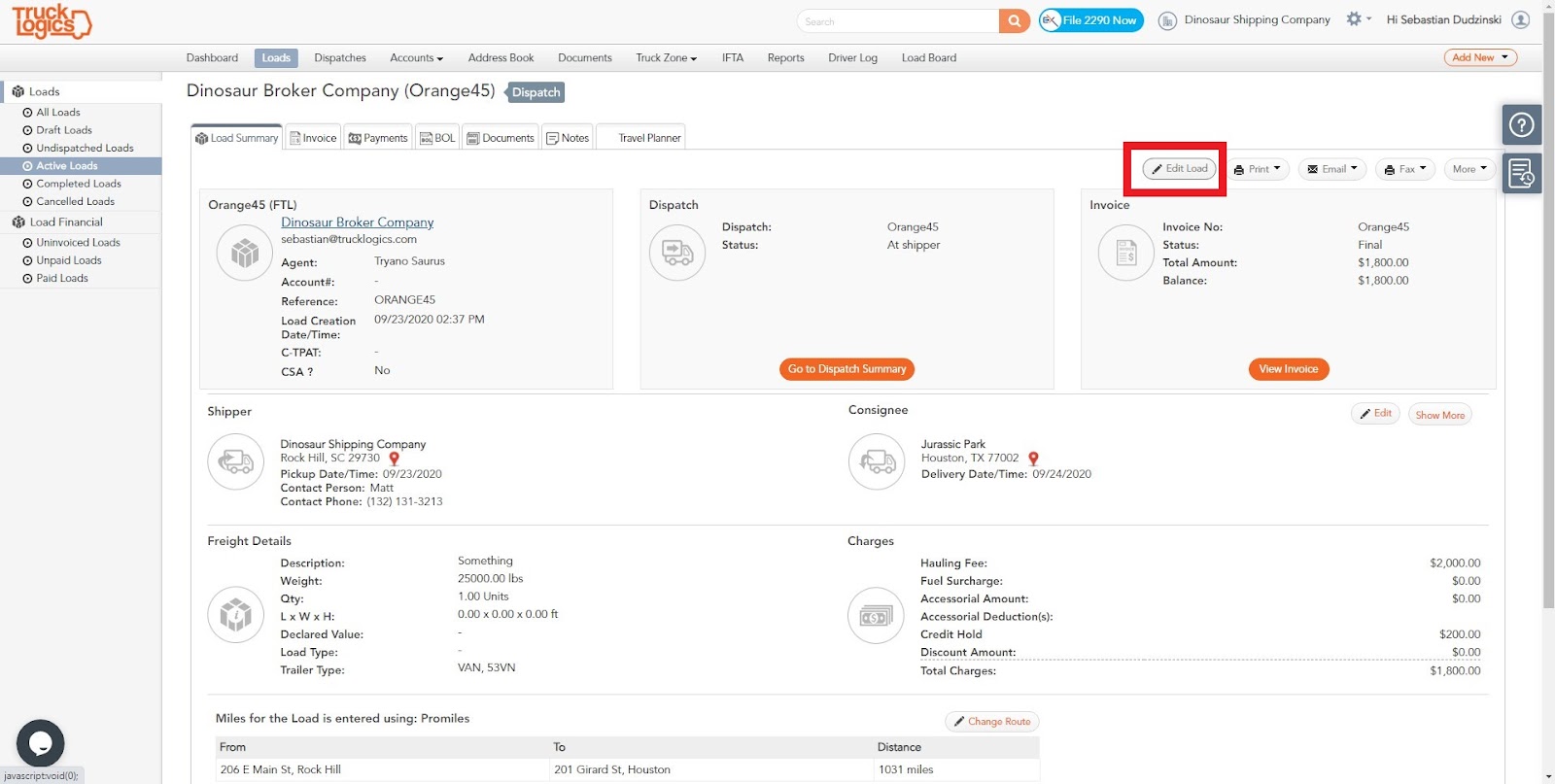
Task: Click the Change Route button
Action: click(x=992, y=722)
